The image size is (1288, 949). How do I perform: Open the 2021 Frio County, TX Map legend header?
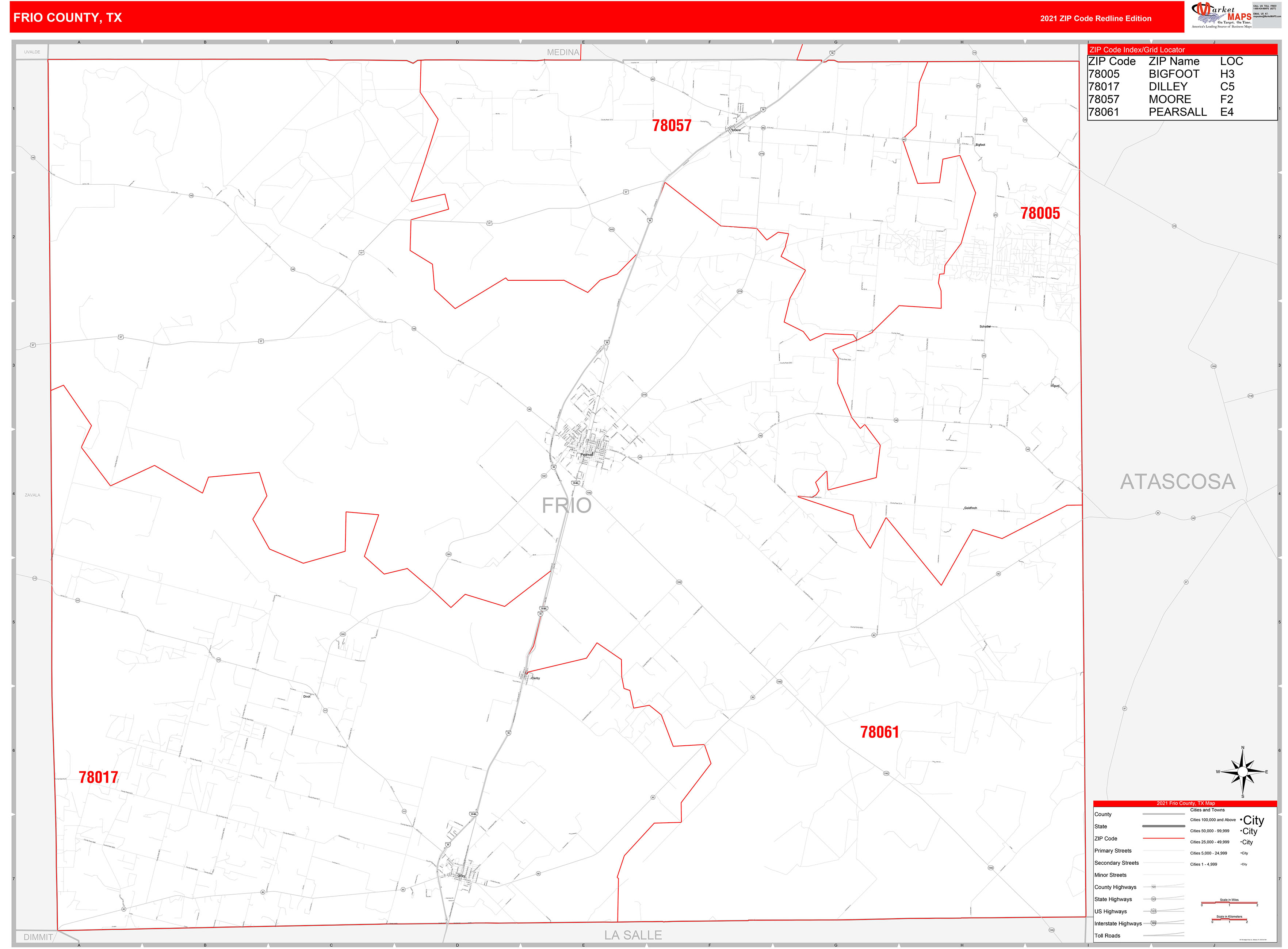[x=1186, y=804]
